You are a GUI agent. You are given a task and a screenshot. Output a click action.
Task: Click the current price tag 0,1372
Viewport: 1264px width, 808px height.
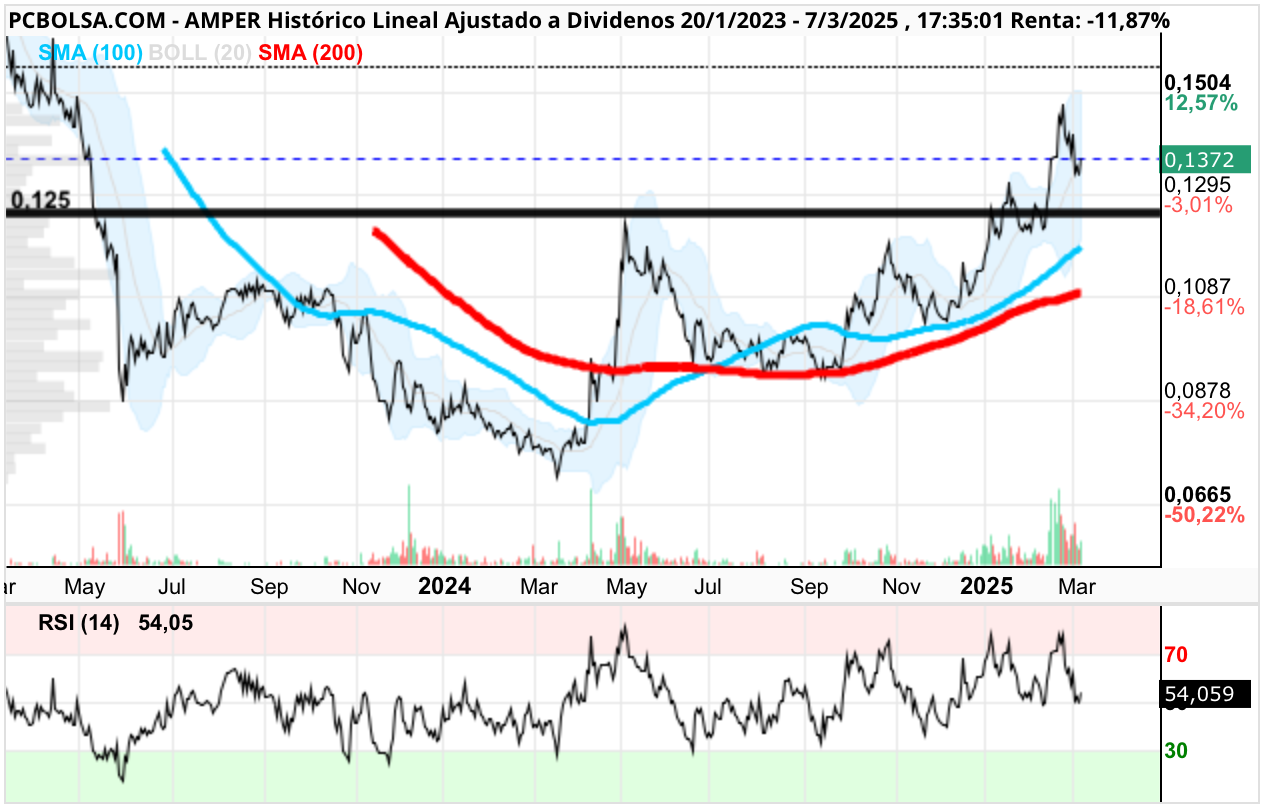1205,159
